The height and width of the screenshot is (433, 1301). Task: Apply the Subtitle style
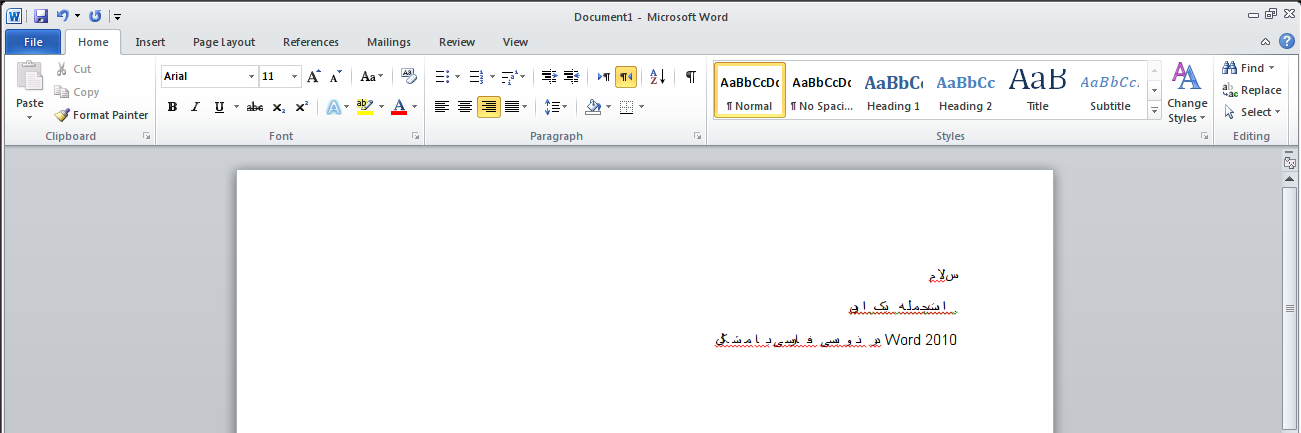pyautogui.click(x=1110, y=91)
